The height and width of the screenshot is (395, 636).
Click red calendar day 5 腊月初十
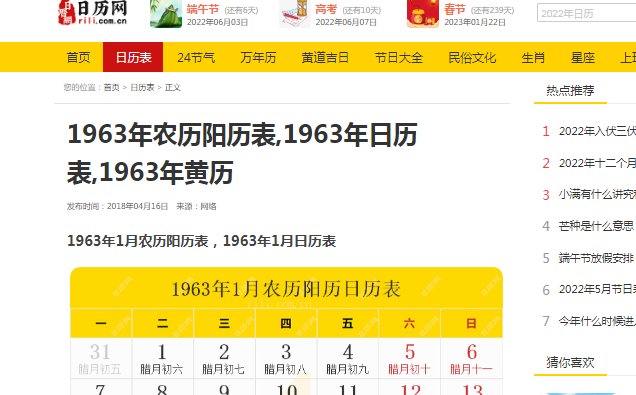[409, 359]
